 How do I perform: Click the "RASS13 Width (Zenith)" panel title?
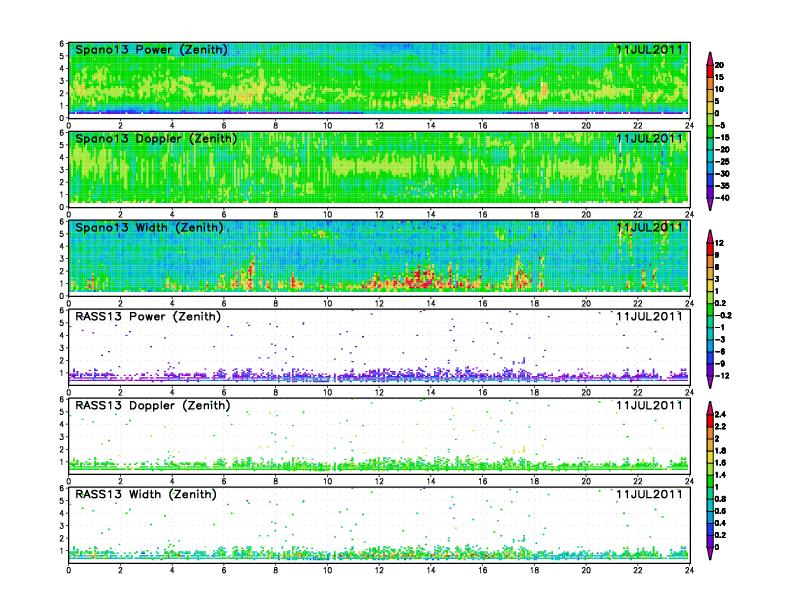[x=146, y=494]
